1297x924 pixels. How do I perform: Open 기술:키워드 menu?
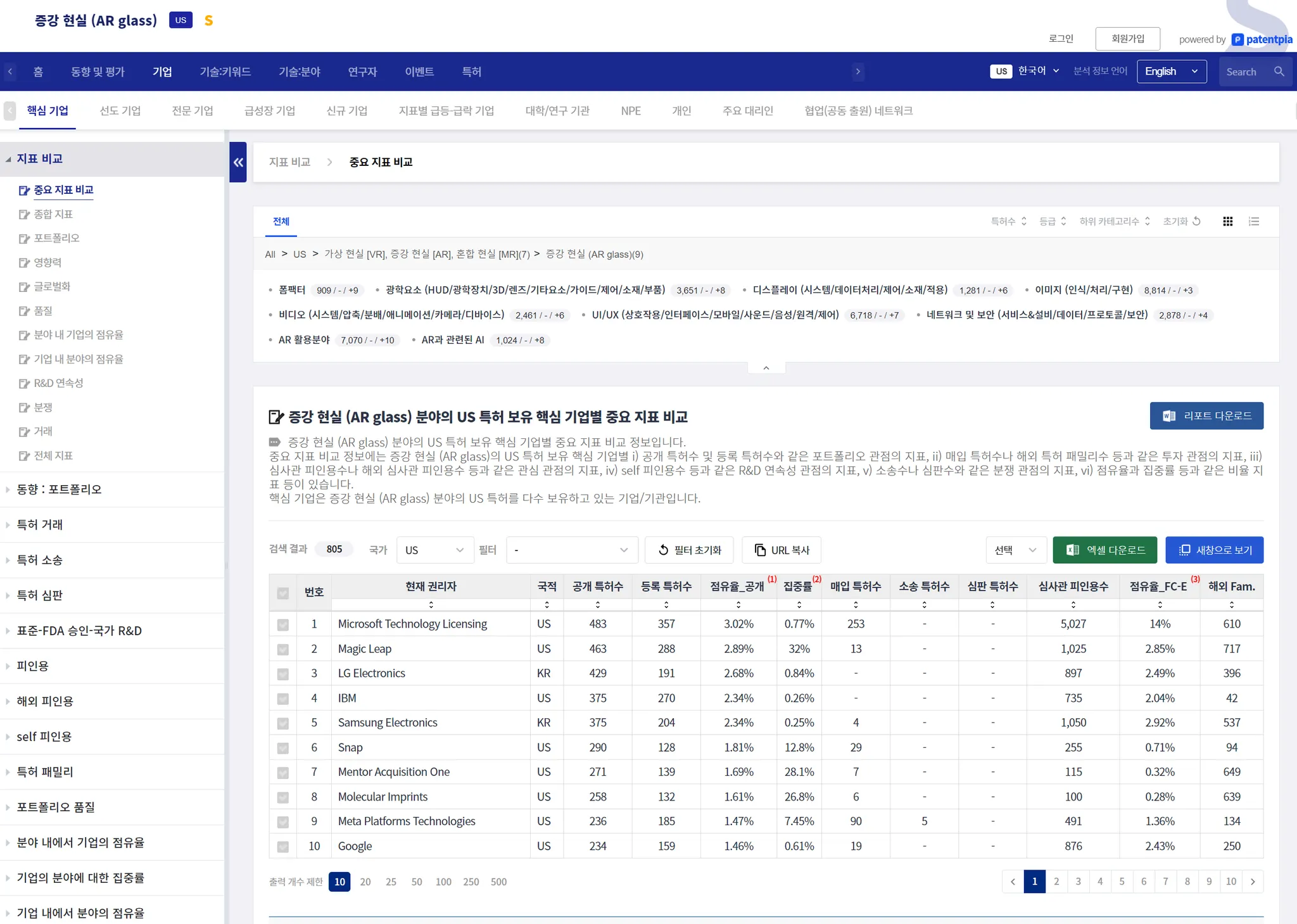click(x=225, y=72)
